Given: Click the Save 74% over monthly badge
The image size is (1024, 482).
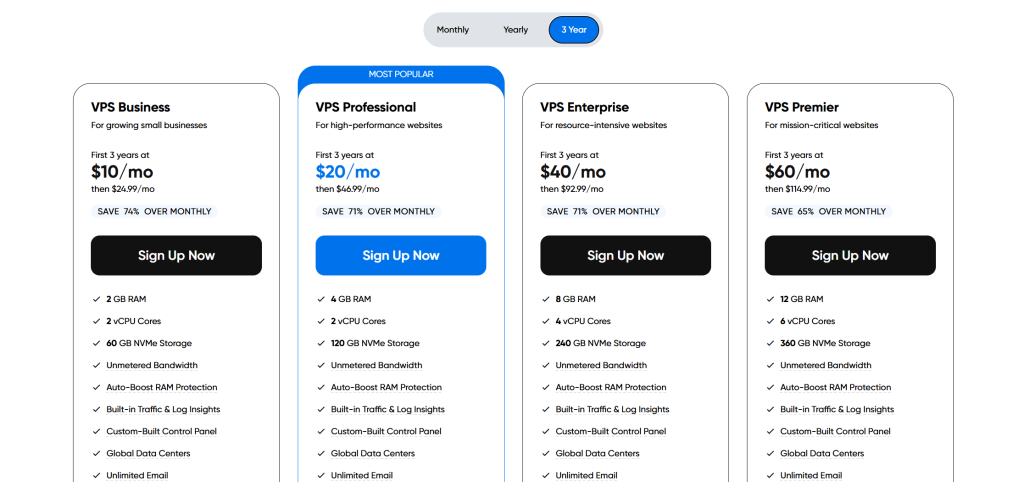Looking at the screenshot, I should pyautogui.click(x=153, y=211).
